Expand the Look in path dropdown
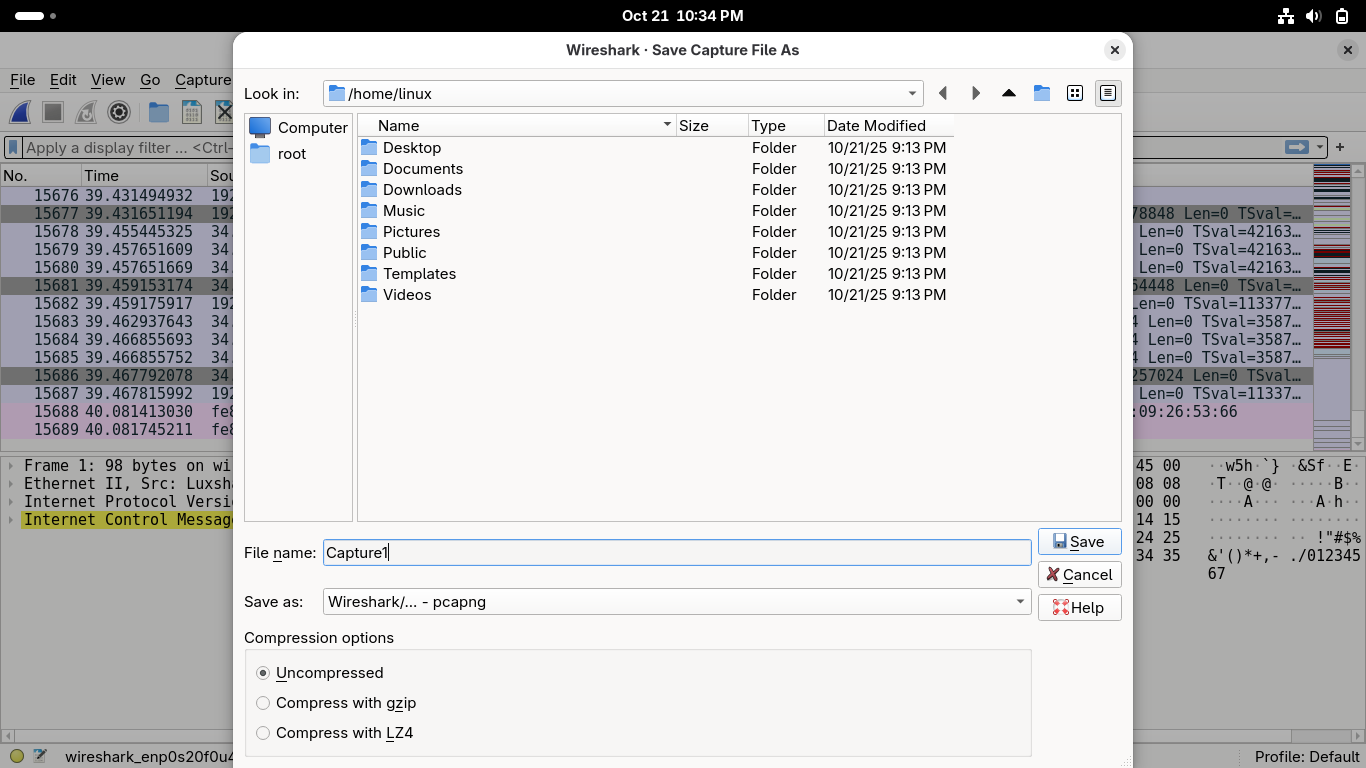 click(912, 94)
